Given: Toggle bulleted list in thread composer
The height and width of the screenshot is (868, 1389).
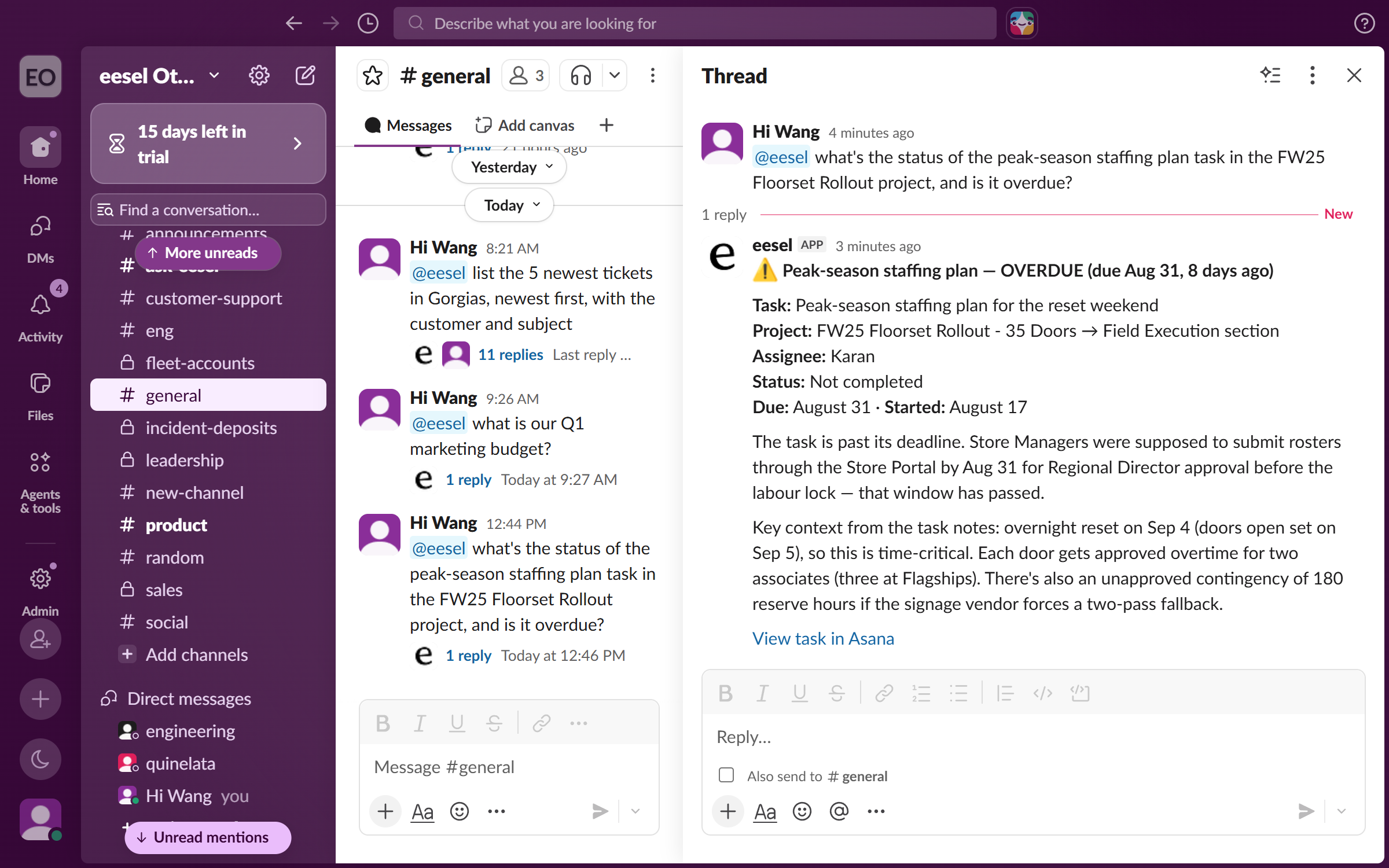Looking at the screenshot, I should point(958,693).
